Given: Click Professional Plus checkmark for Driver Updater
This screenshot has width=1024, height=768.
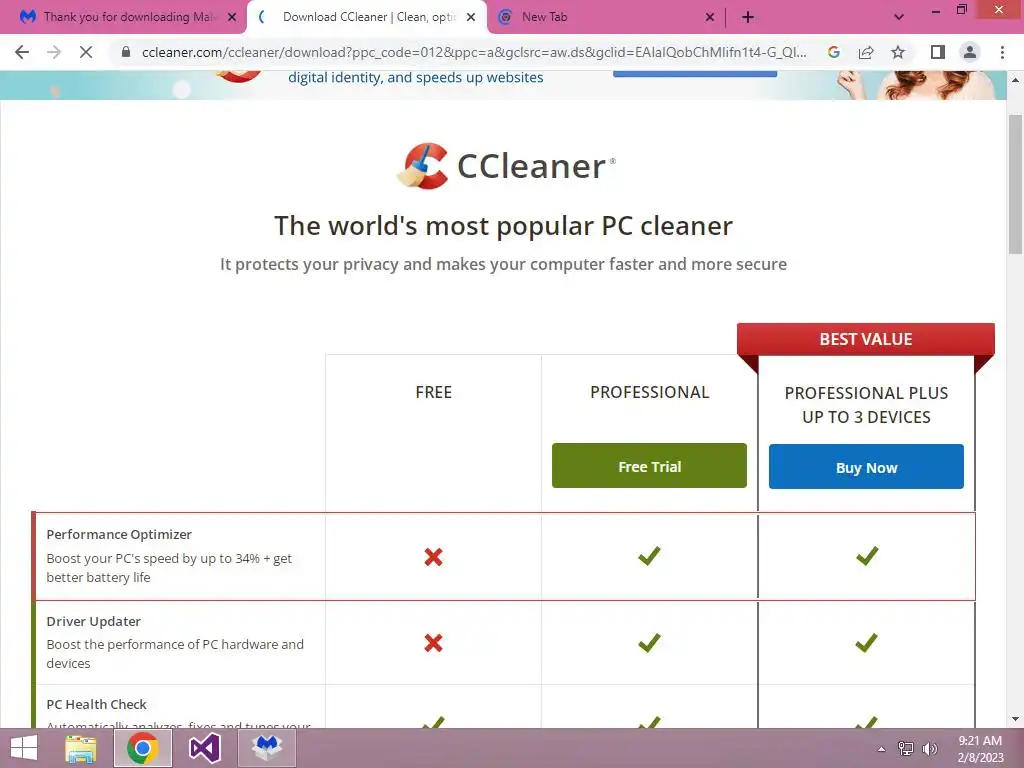Looking at the screenshot, I should coord(866,642).
